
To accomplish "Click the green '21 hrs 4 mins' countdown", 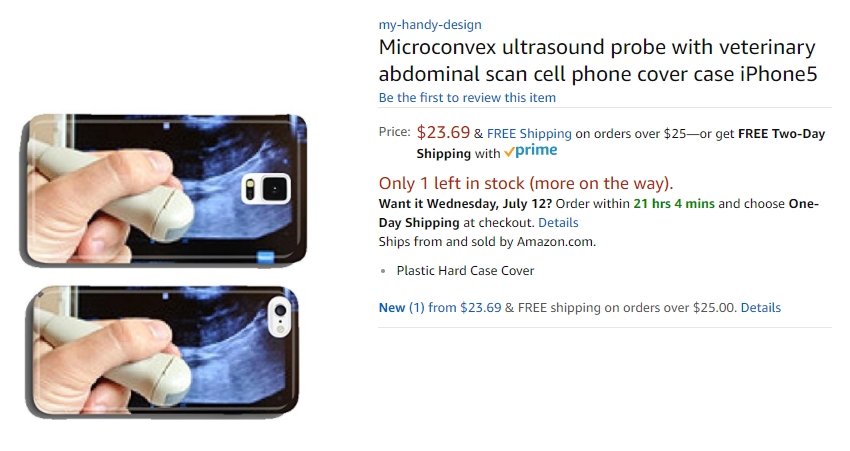I will pos(674,204).
